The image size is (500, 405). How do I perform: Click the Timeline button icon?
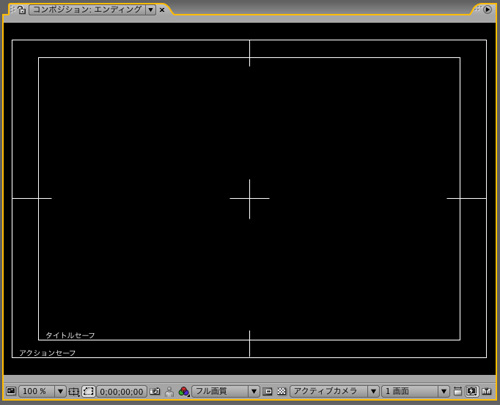[487, 391]
